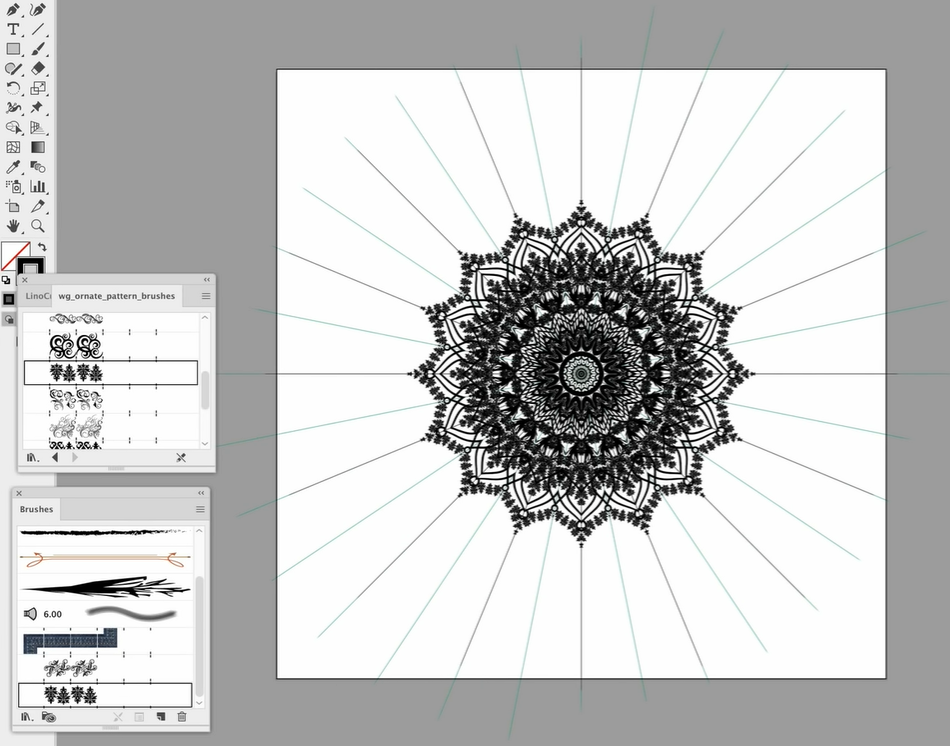Select the Type tool
Image resolution: width=950 pixels, height=746 pixels.
point(14,29)
